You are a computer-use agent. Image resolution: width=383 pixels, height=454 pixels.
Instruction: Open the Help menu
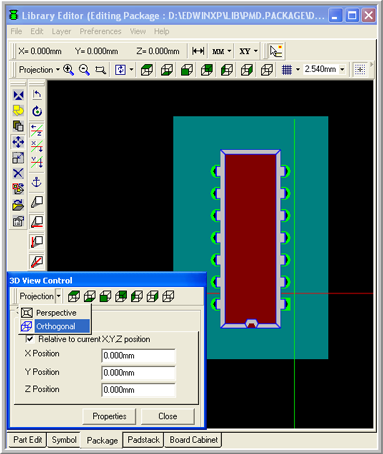pos(161,31)
